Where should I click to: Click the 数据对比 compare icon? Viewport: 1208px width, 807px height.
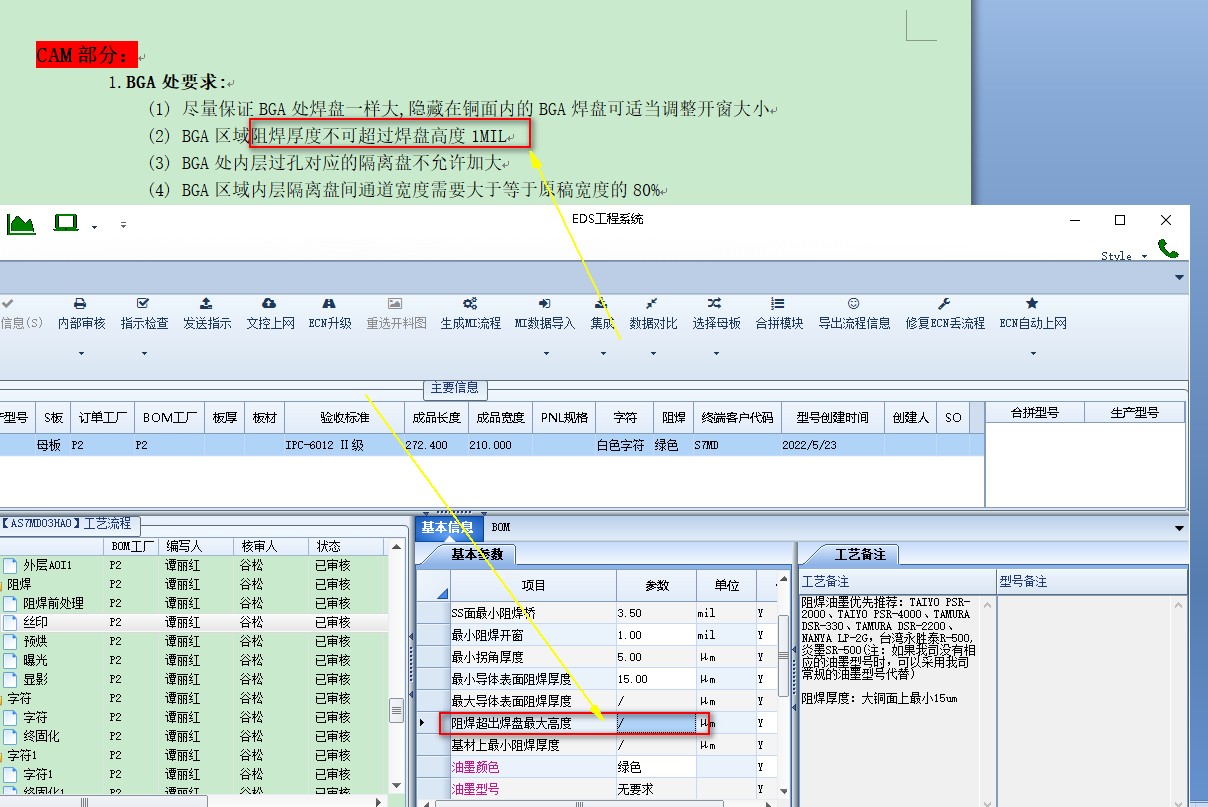(652, 303)
